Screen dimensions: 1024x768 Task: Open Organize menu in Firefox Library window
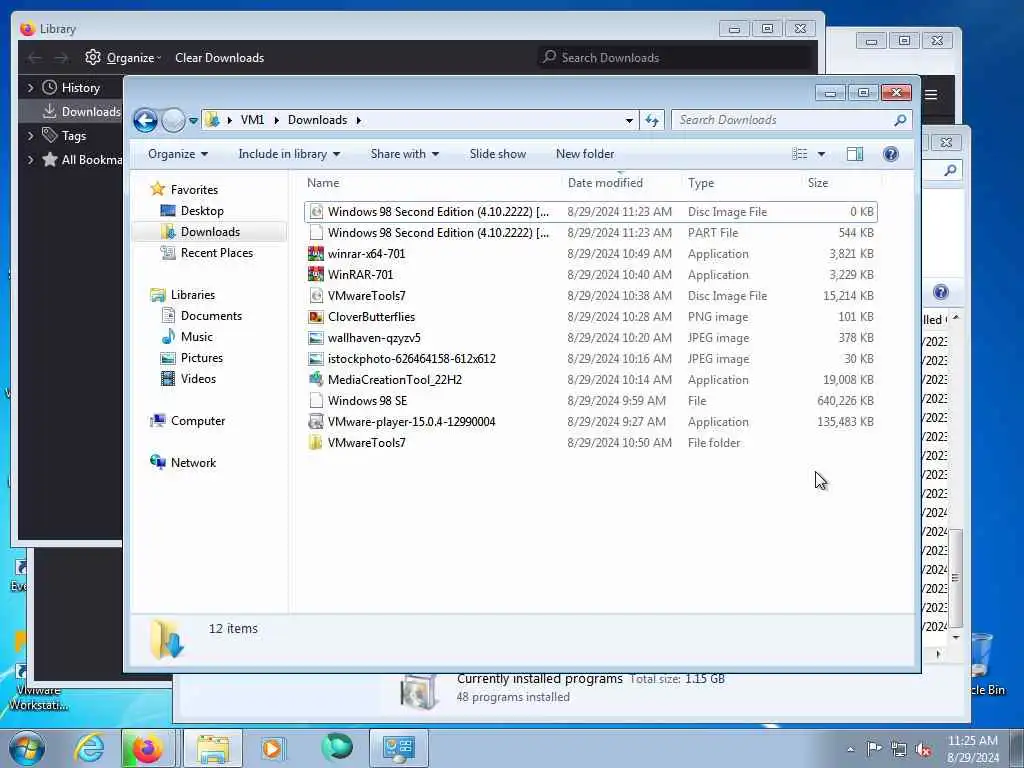[123, 57]
